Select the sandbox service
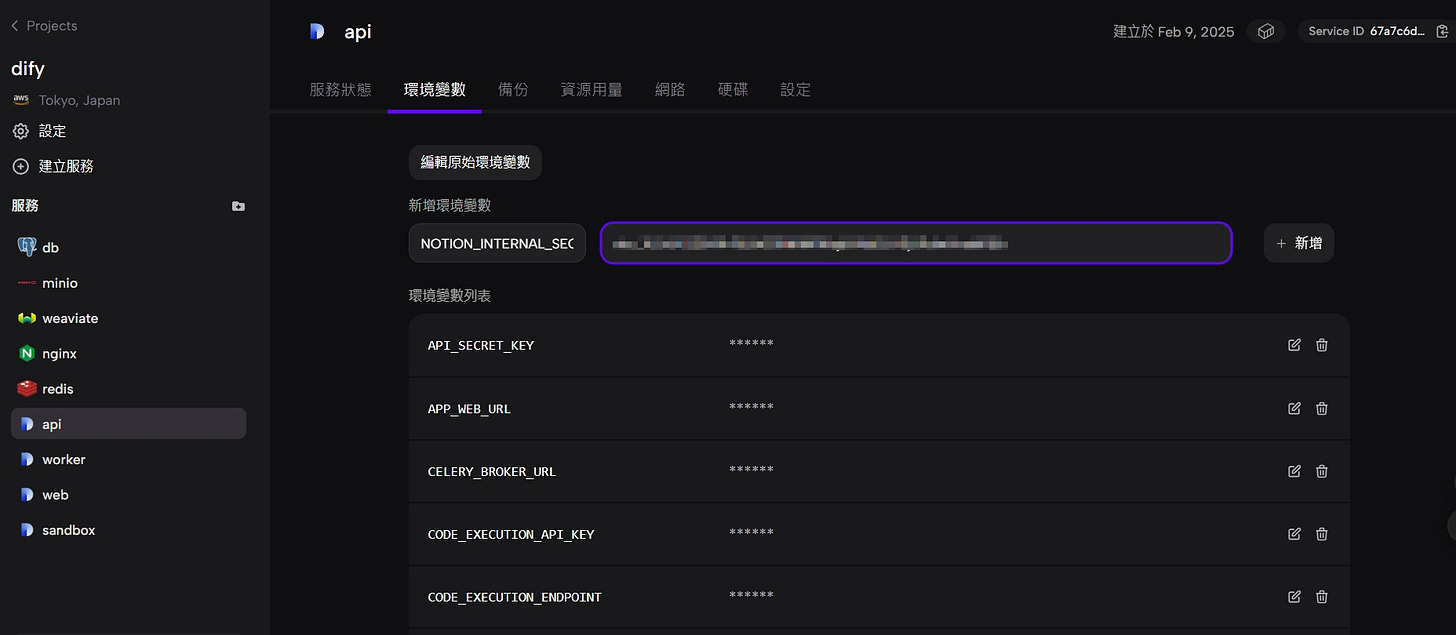The width and height of the screenshot is (1456, 635). pos(128,530)
